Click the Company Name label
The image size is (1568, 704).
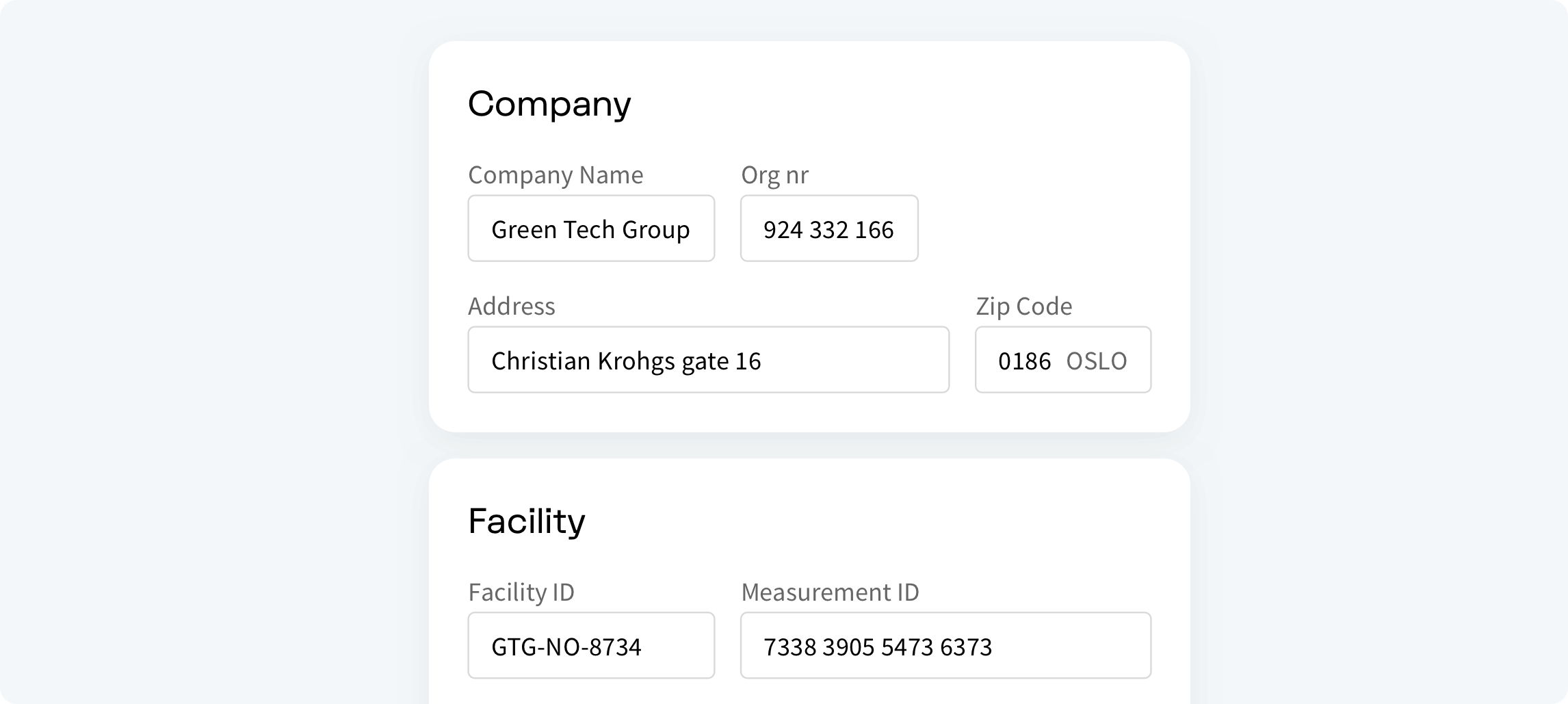coord(555,175)
